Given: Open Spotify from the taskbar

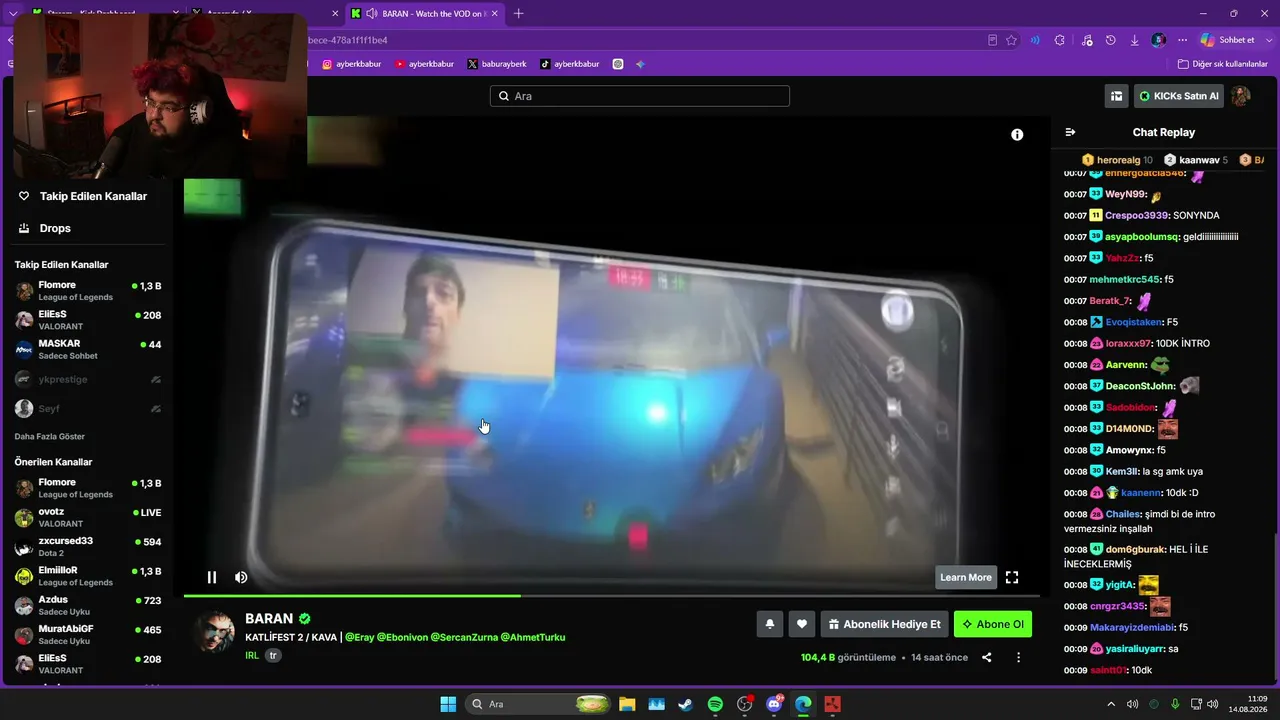Looking at the screenshot, I should pyautogui.click(x=716, y=704).
